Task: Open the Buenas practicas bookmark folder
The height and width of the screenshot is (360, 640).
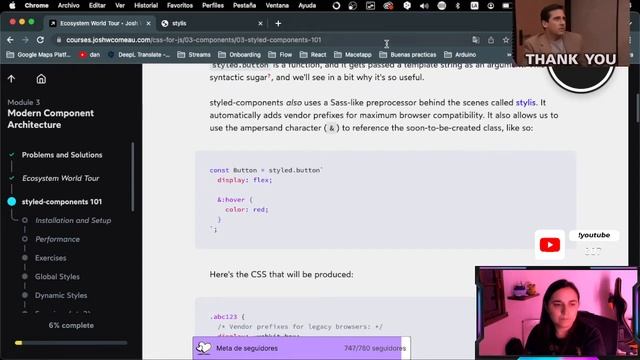Action: [x=408, y=54]
